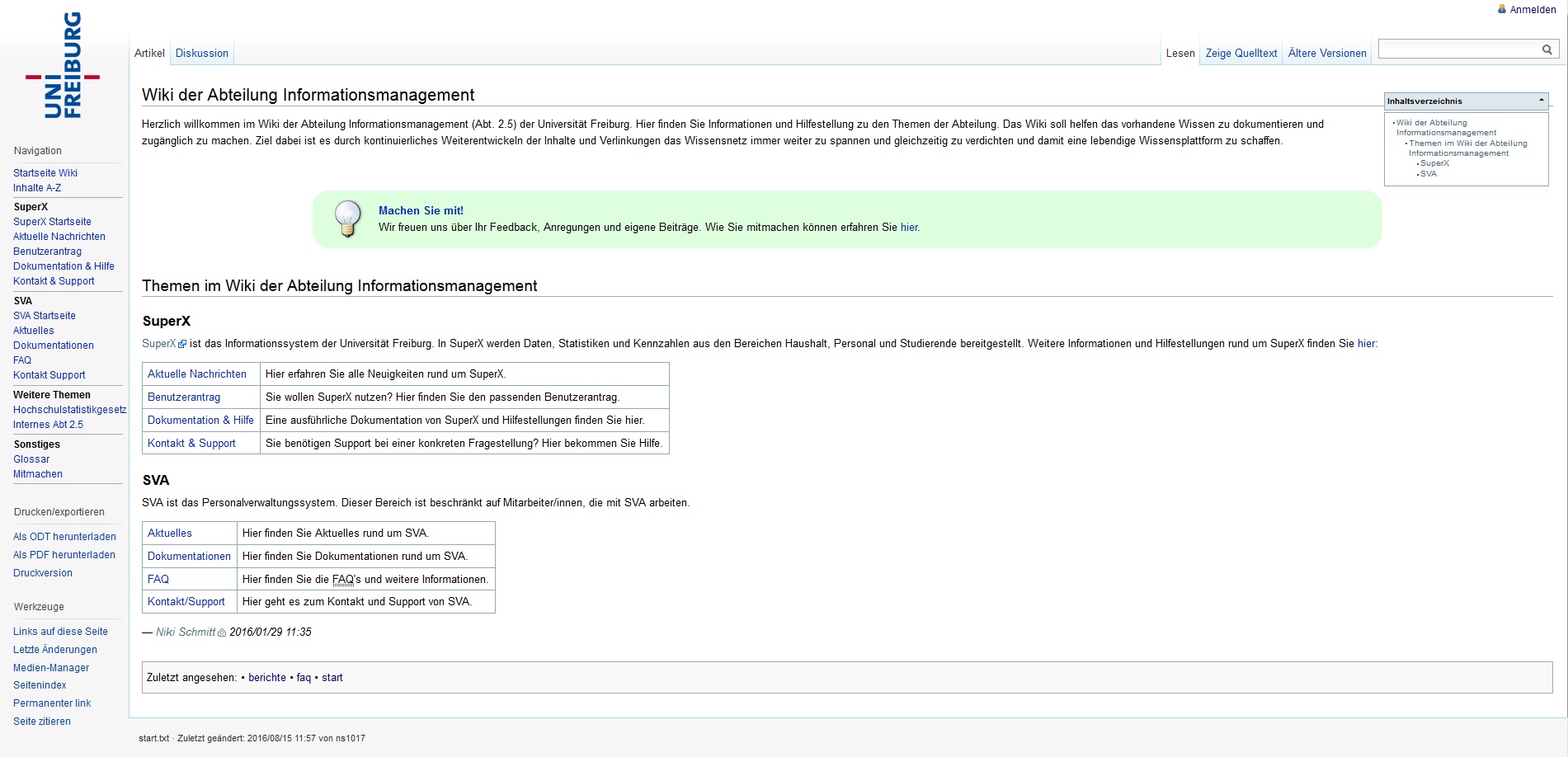
Task: Click the external link icon after SuperX
Action: tap(182, 344)
